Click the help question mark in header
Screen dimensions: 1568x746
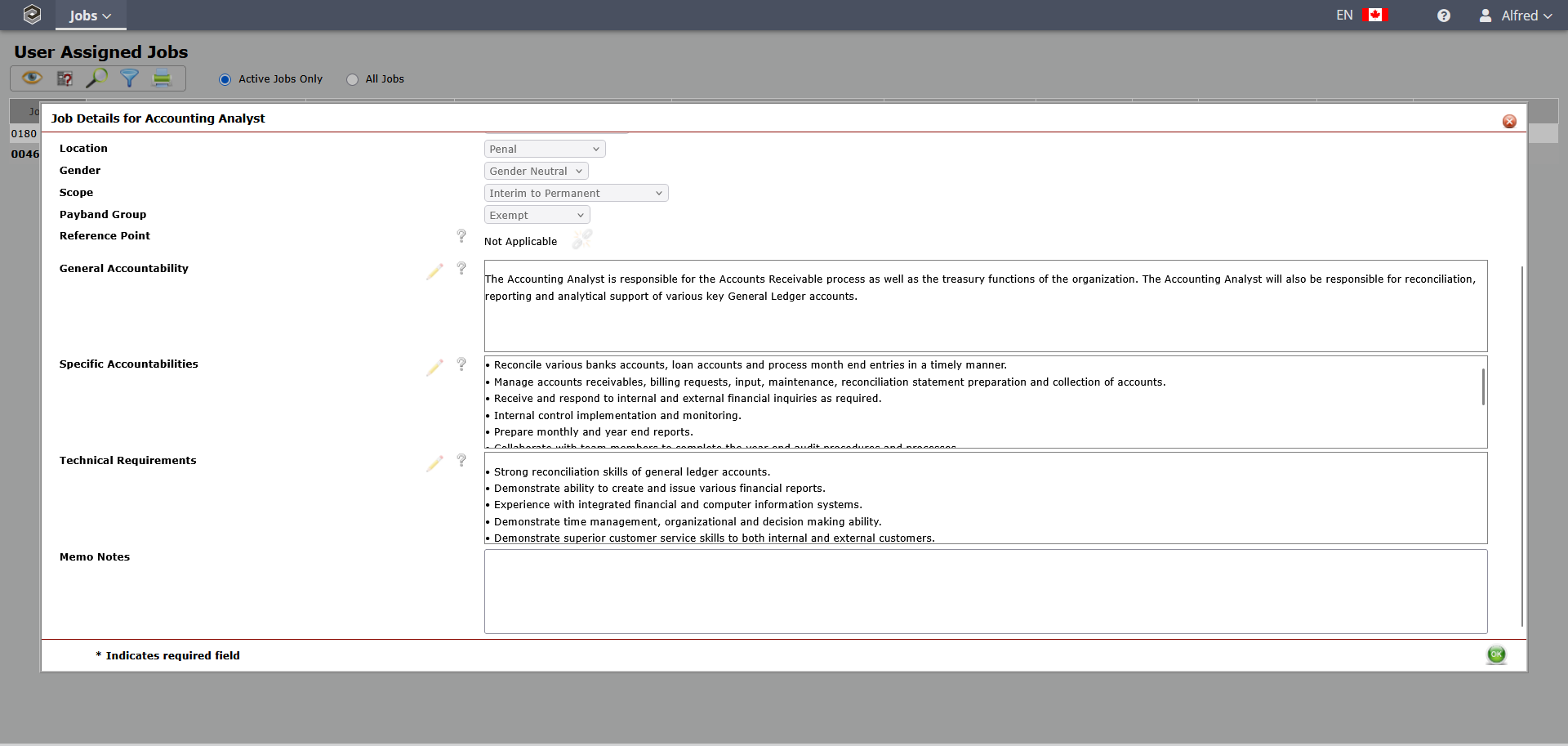point(1444,16)
